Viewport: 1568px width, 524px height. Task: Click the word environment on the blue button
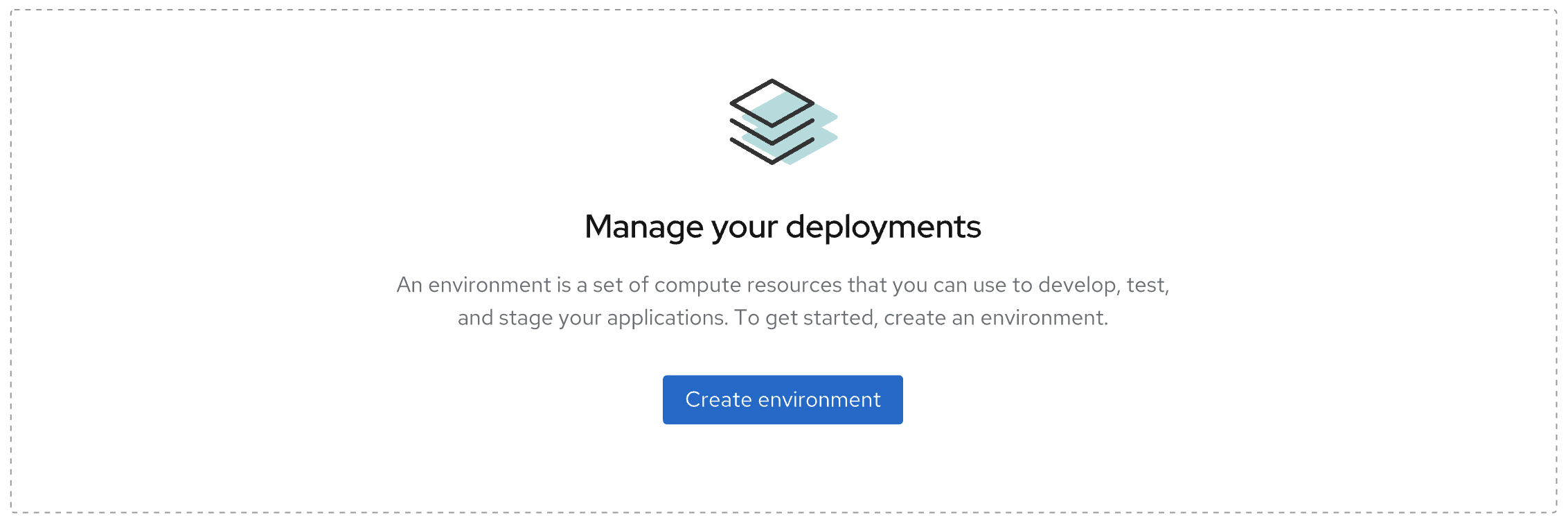tap(819, 400)
